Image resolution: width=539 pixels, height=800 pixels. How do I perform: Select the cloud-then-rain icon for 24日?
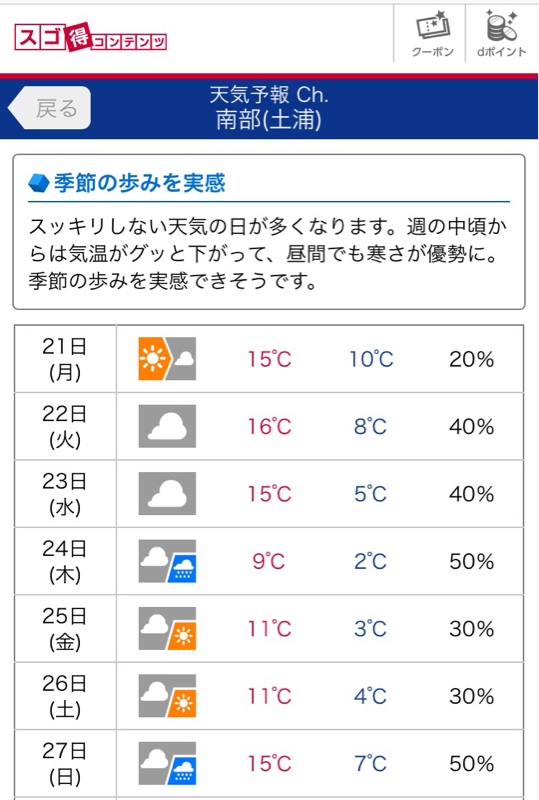[x=167, y=561]
